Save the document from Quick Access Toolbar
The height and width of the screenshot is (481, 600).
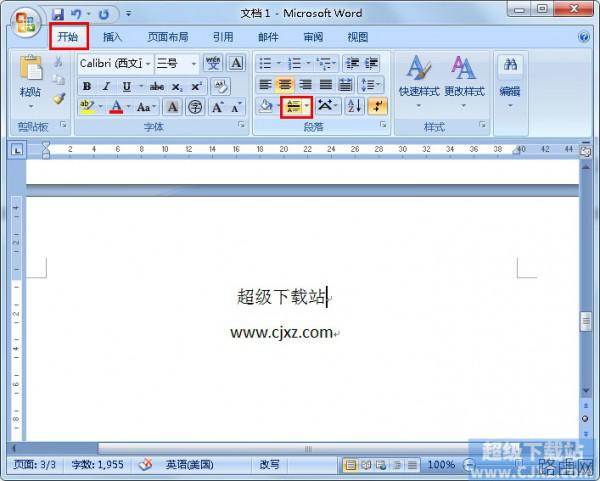[x=58, y=14]
